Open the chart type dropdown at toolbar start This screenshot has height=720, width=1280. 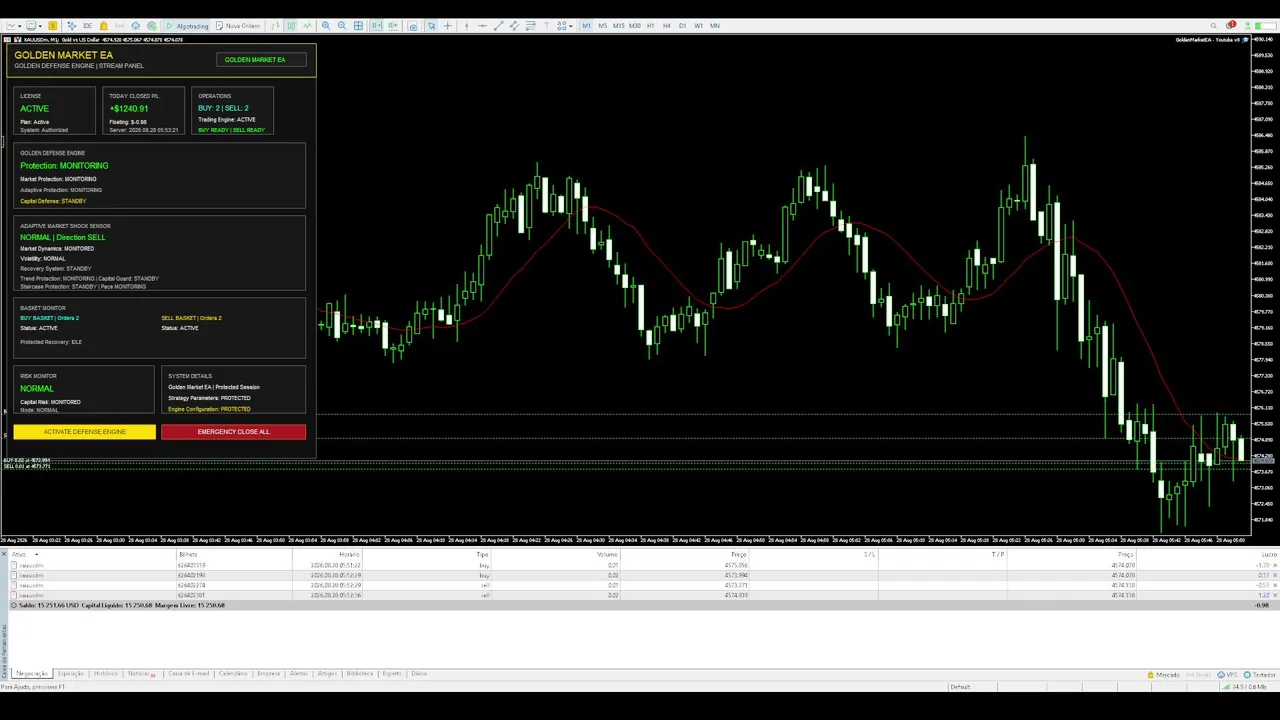[x=13, y=26]
